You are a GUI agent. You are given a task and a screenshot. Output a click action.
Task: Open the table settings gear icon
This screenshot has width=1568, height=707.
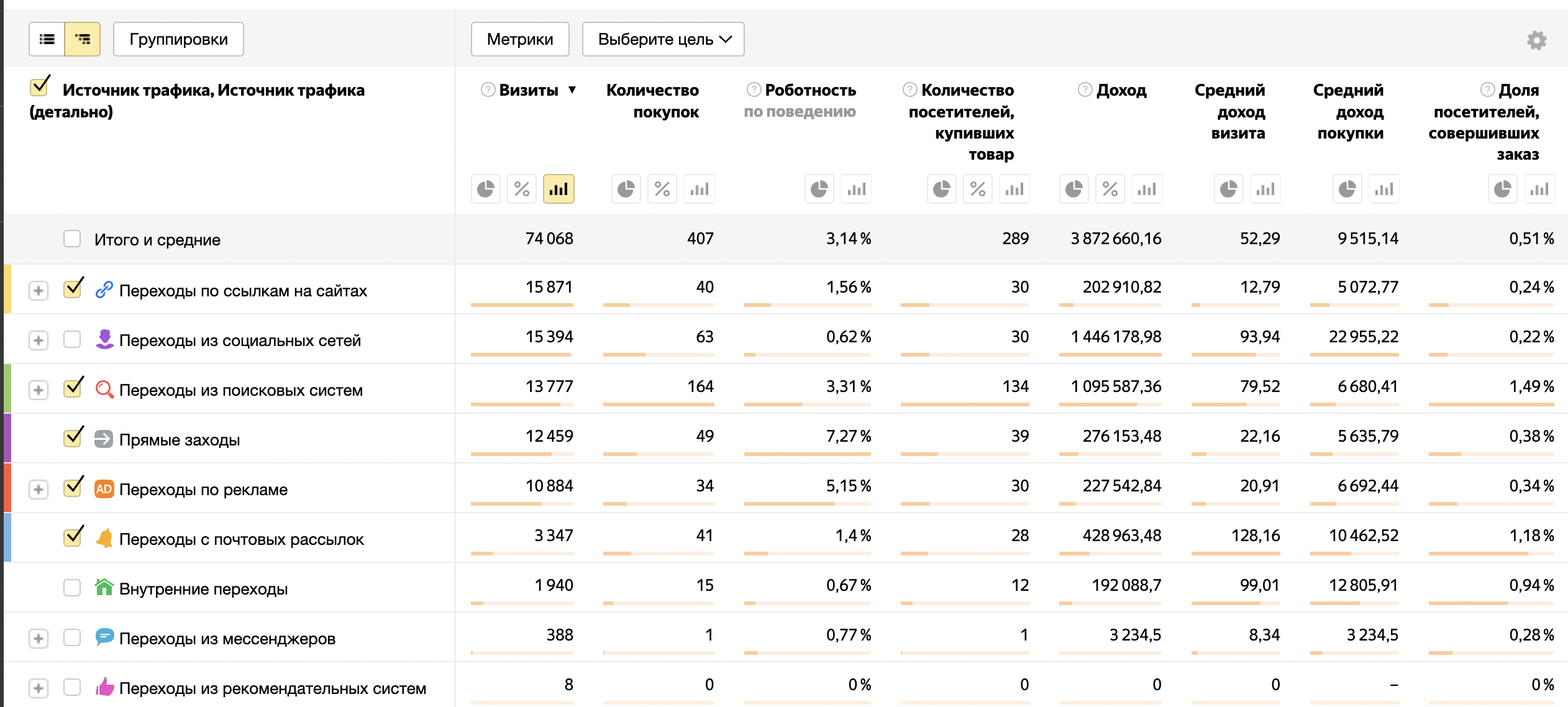pyautogui.click(x=1536, y=40)
